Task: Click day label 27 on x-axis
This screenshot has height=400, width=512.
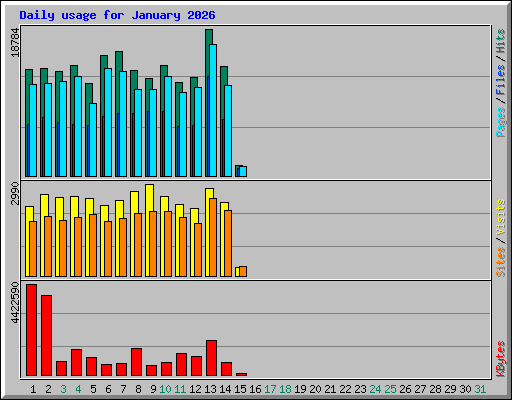Action: point(420,389)
